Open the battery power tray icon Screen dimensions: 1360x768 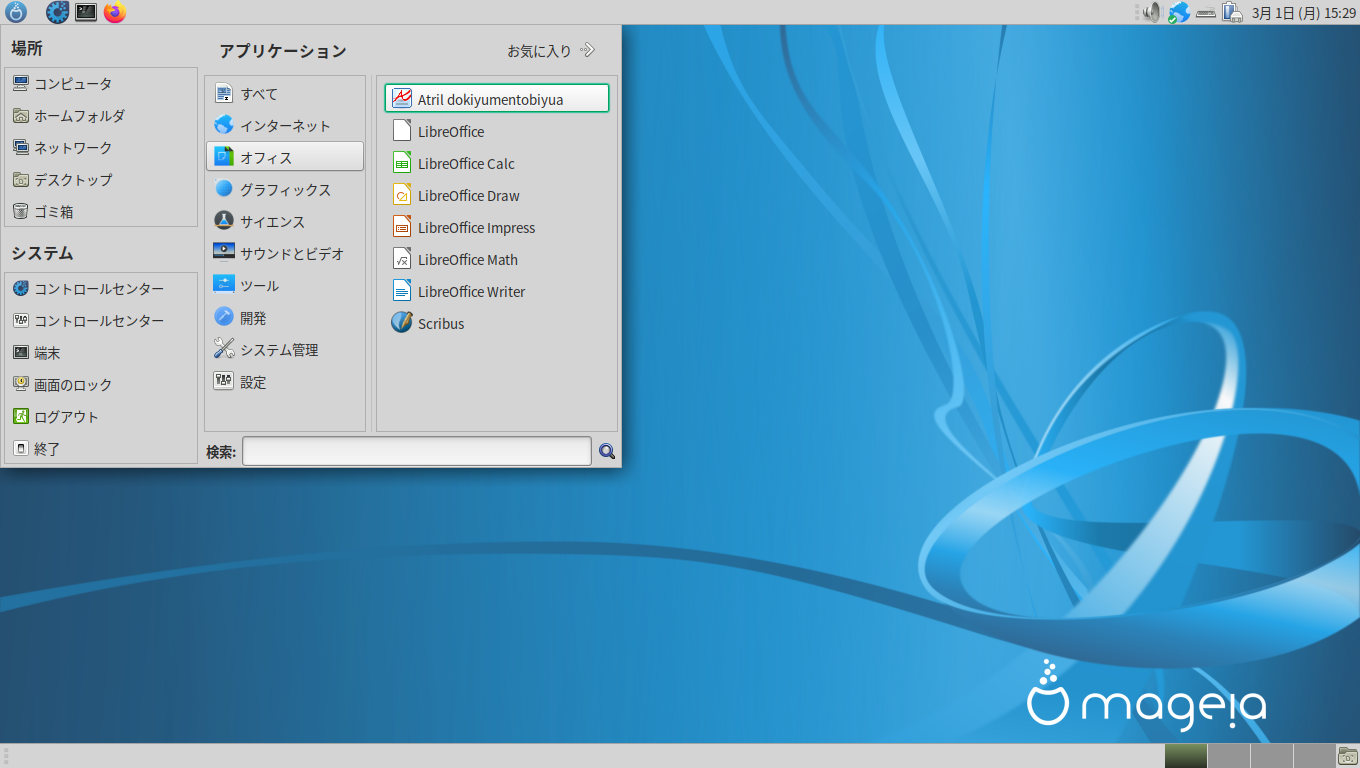pos(1233,12)
